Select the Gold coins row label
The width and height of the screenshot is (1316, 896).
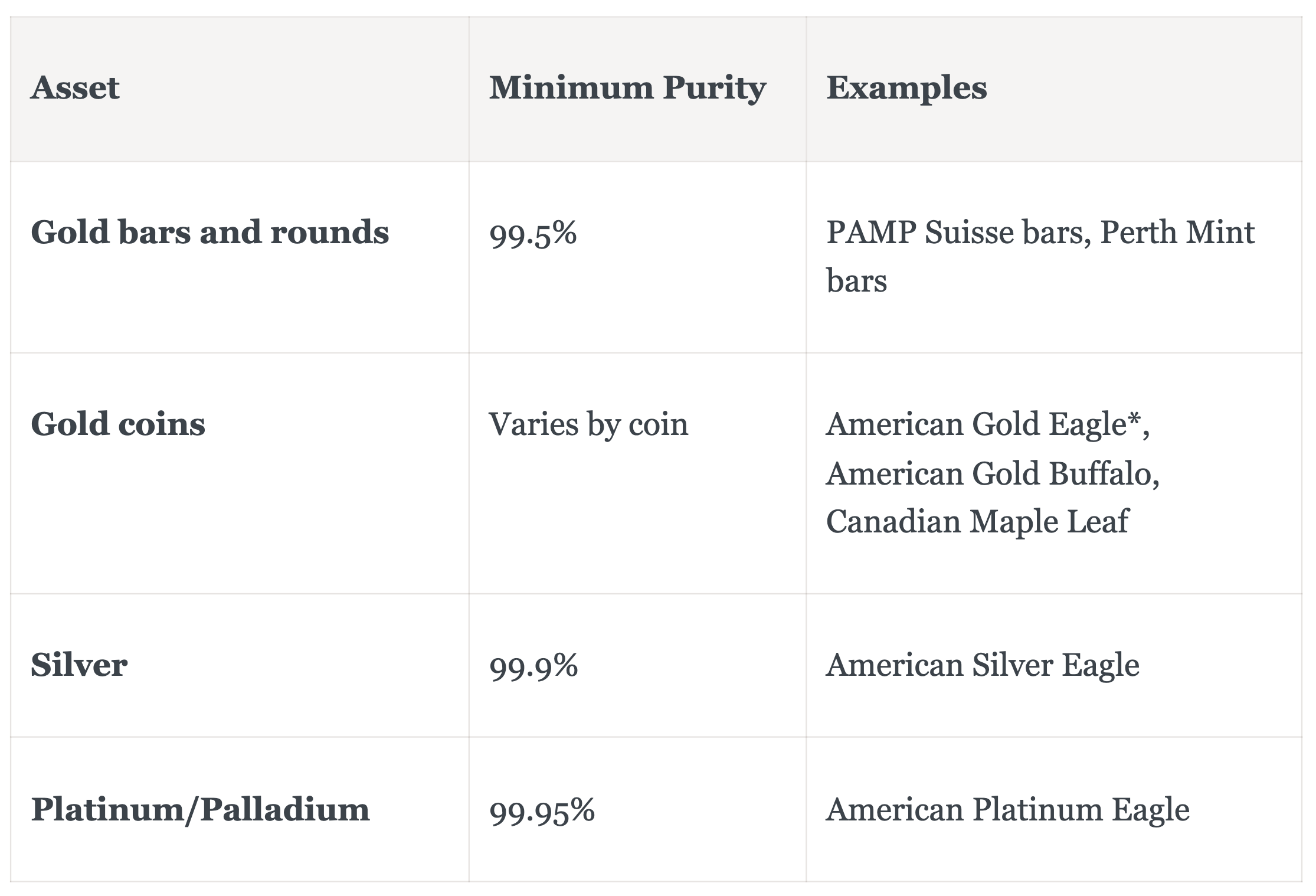(x=118, y=424)
